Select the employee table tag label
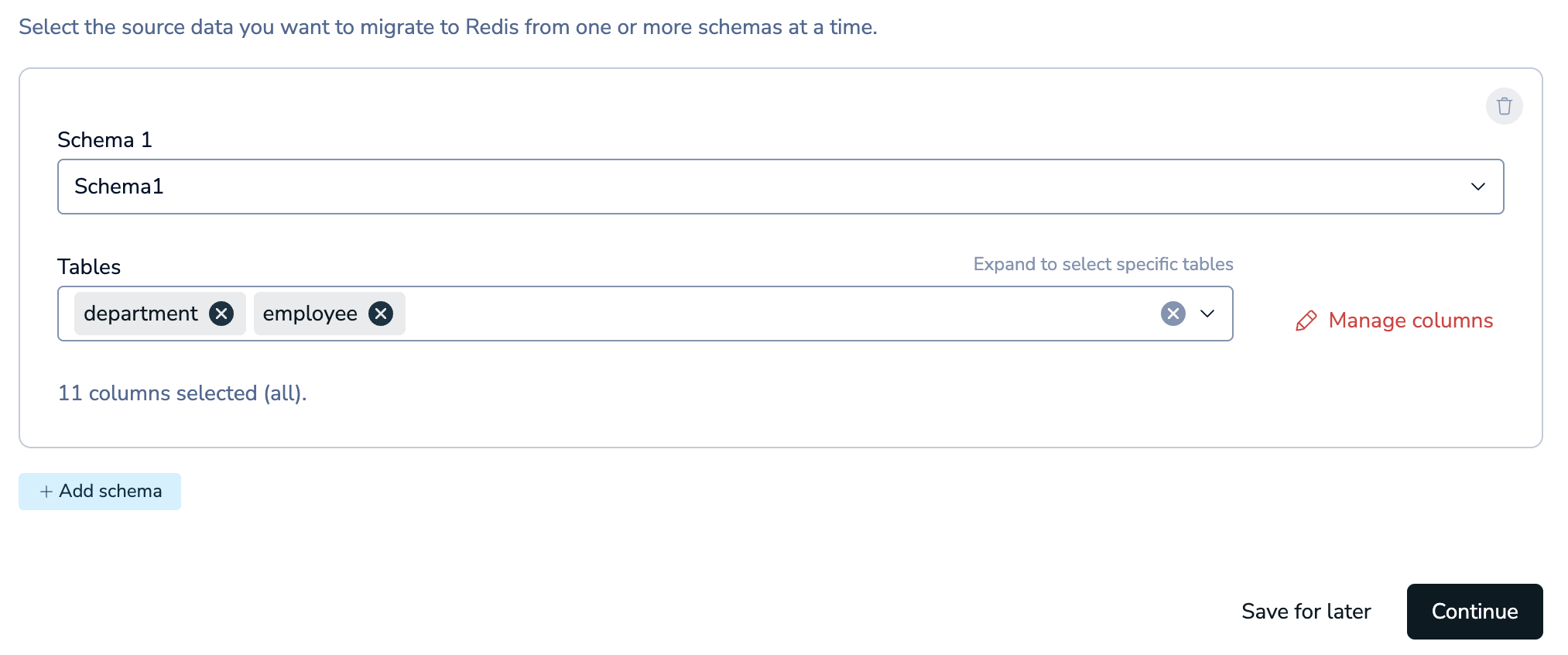1568x655 pixels. tap(310, 314)
